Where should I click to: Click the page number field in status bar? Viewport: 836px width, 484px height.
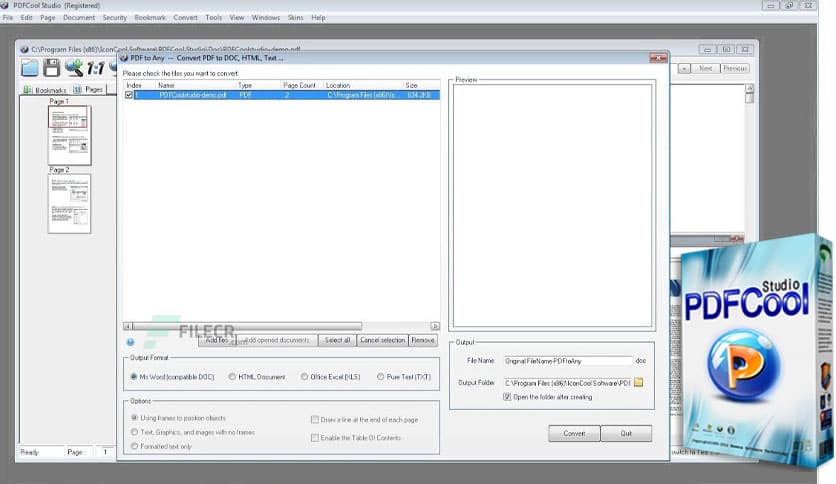pos(108,452)
